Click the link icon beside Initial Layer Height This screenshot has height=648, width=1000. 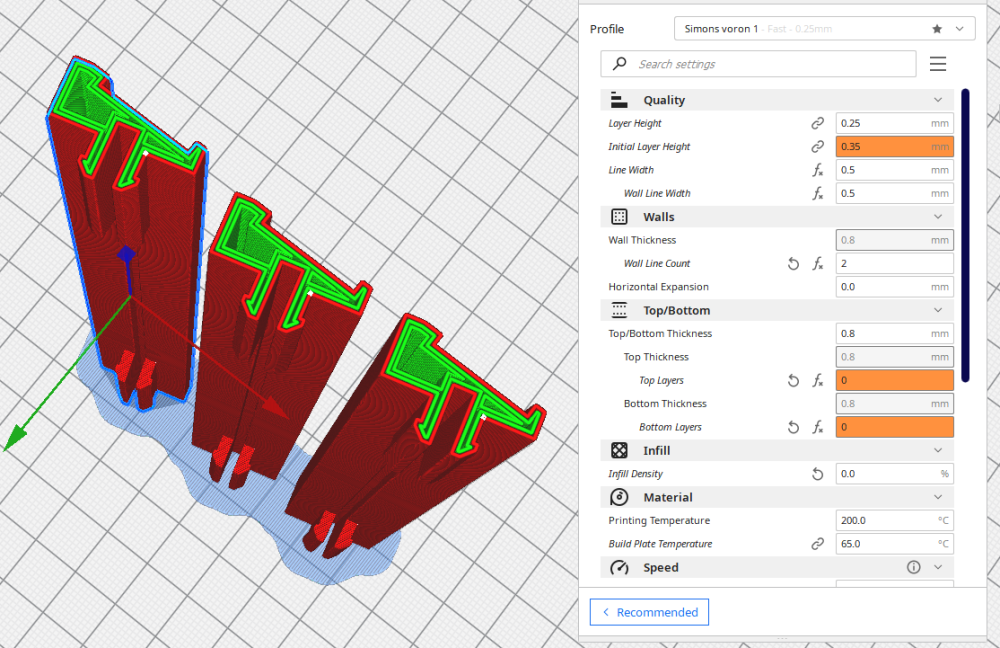[x=817, y=147]
